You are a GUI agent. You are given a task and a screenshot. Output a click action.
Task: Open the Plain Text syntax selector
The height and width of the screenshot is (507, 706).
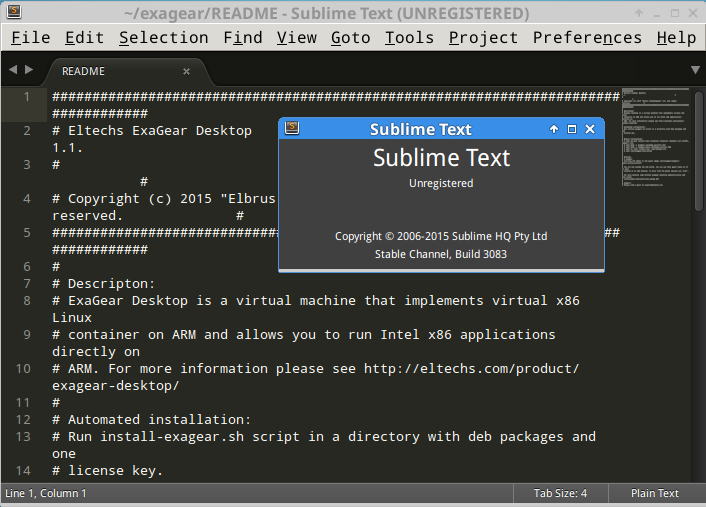point(655,493)
